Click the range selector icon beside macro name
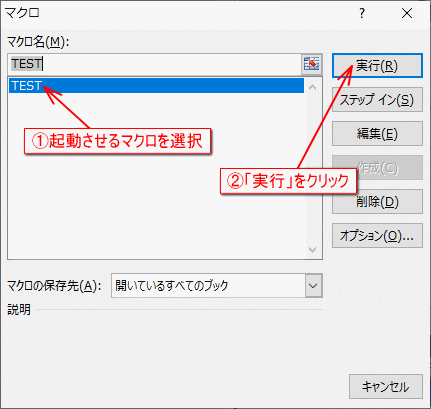The image size is (431, 409). pos(312,63)
